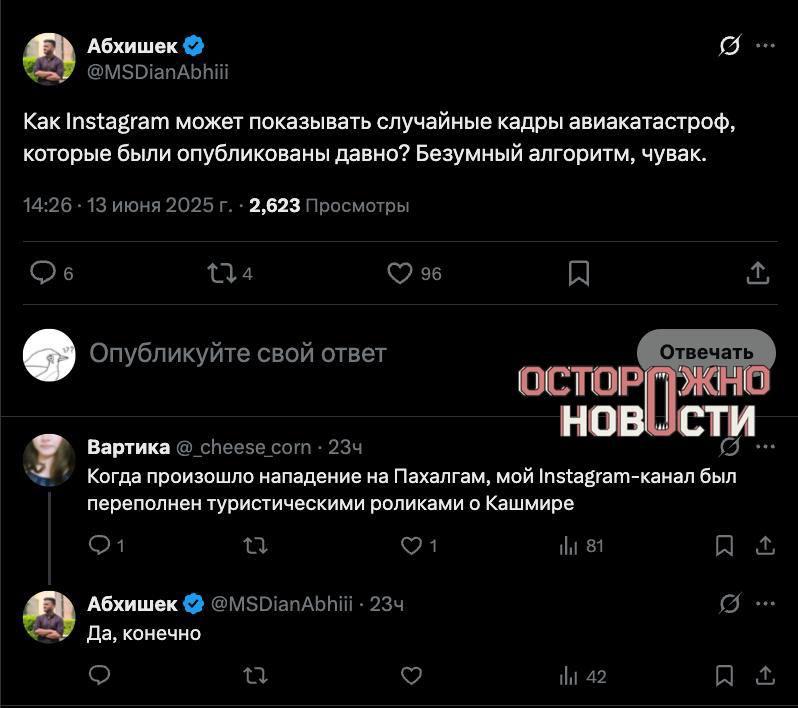Screen dimensions: 798x708
Task: Click the Ответить button
Action: coord(706,352)
